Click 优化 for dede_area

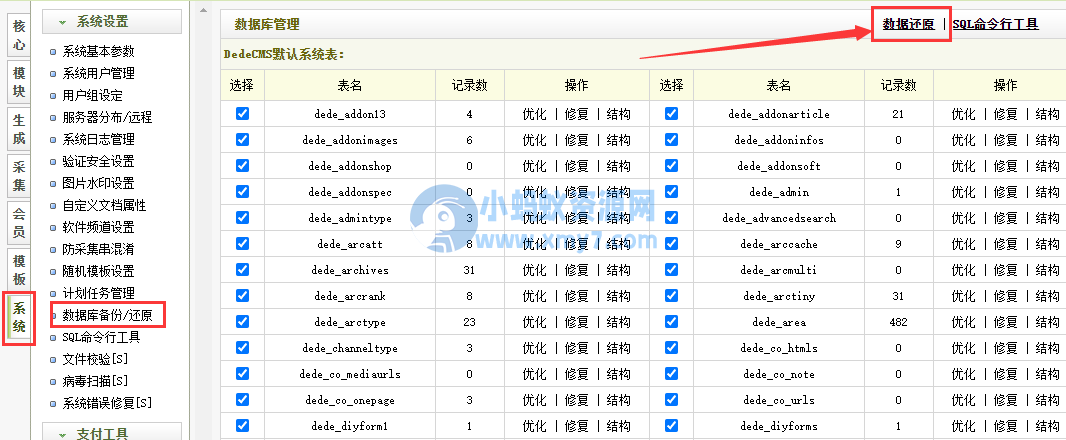(x=963, y=322)
